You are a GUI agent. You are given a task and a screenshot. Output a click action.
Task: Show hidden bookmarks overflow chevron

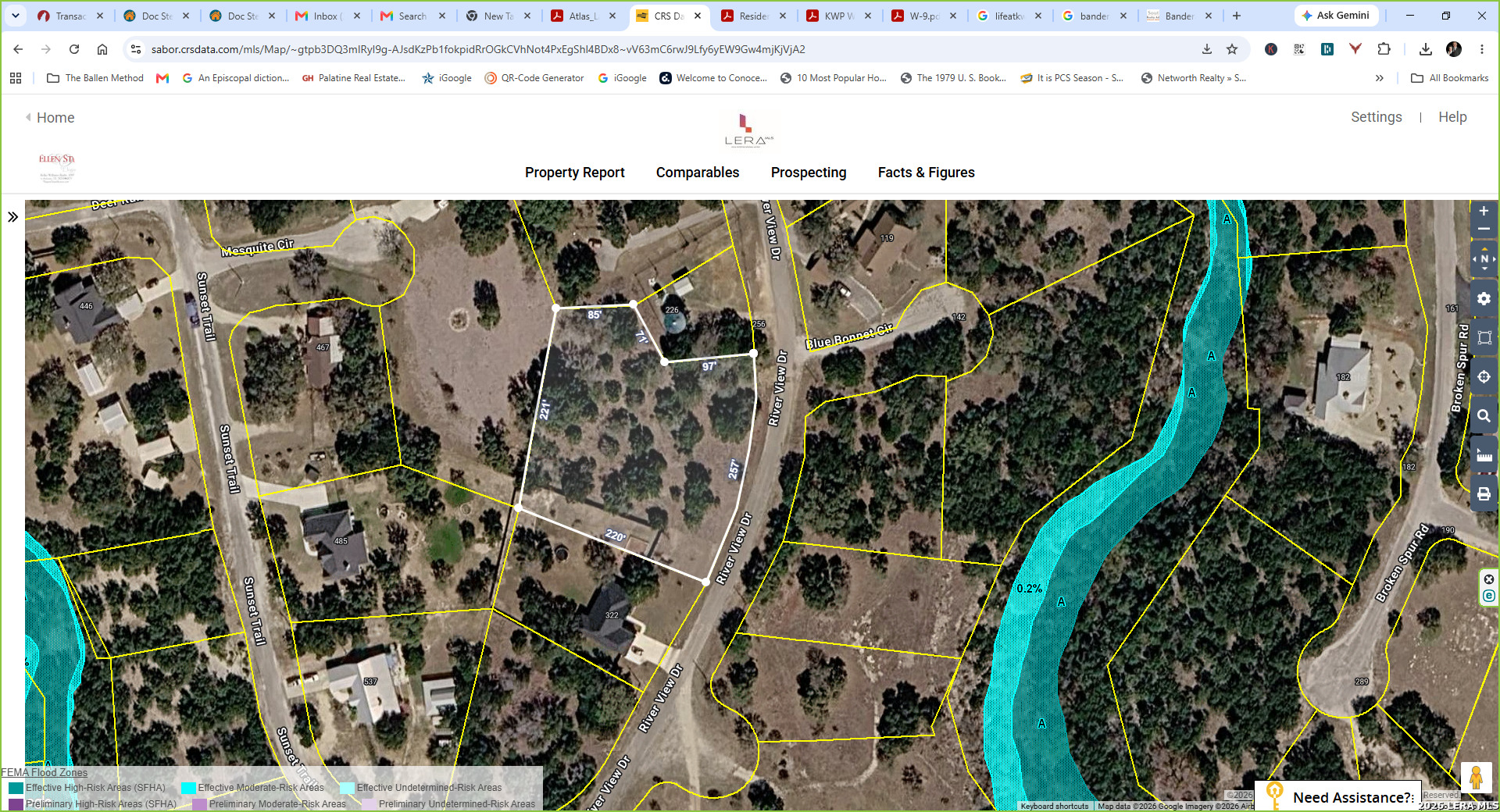coord(1380,78)
